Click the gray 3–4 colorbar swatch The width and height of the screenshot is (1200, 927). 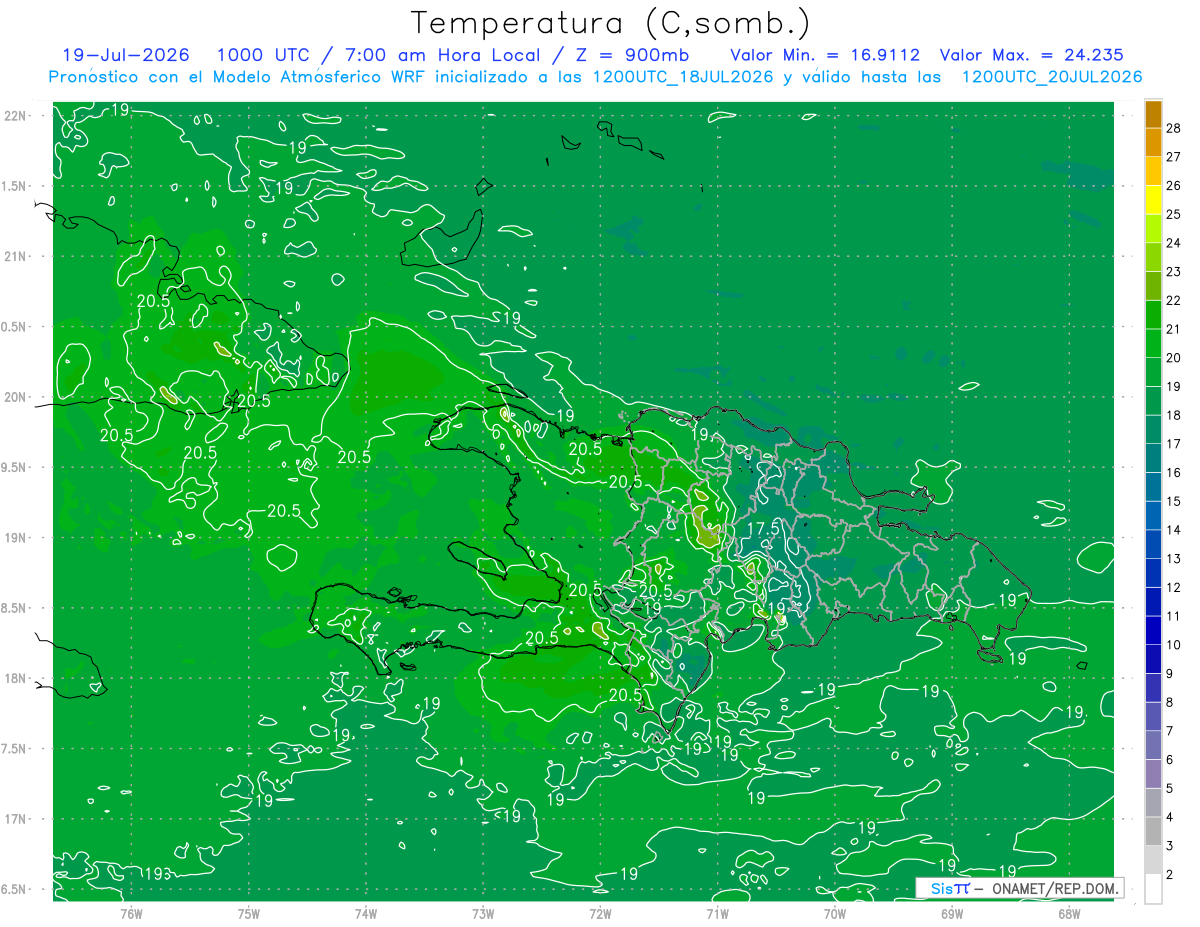point(1153,832)
